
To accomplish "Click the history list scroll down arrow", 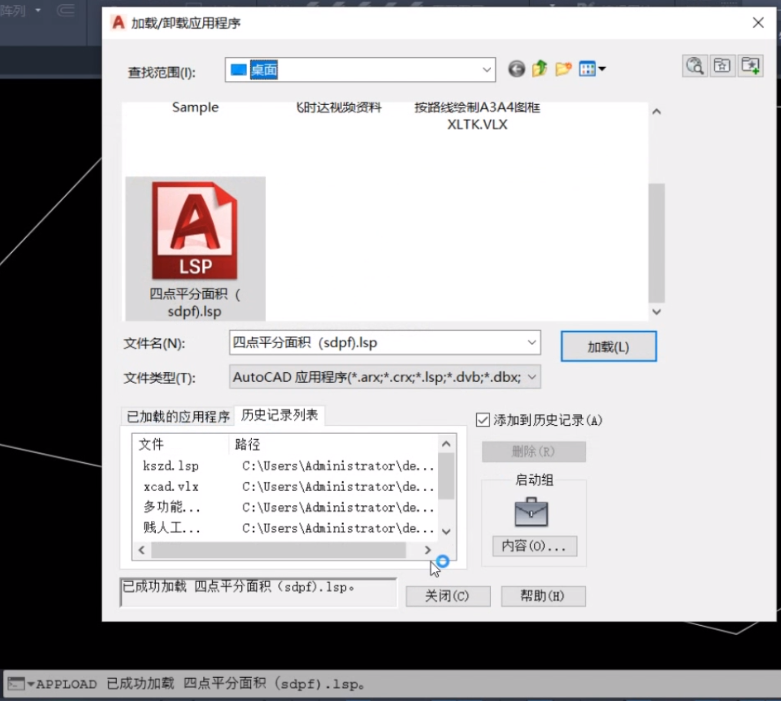I will tap(446, 532).
